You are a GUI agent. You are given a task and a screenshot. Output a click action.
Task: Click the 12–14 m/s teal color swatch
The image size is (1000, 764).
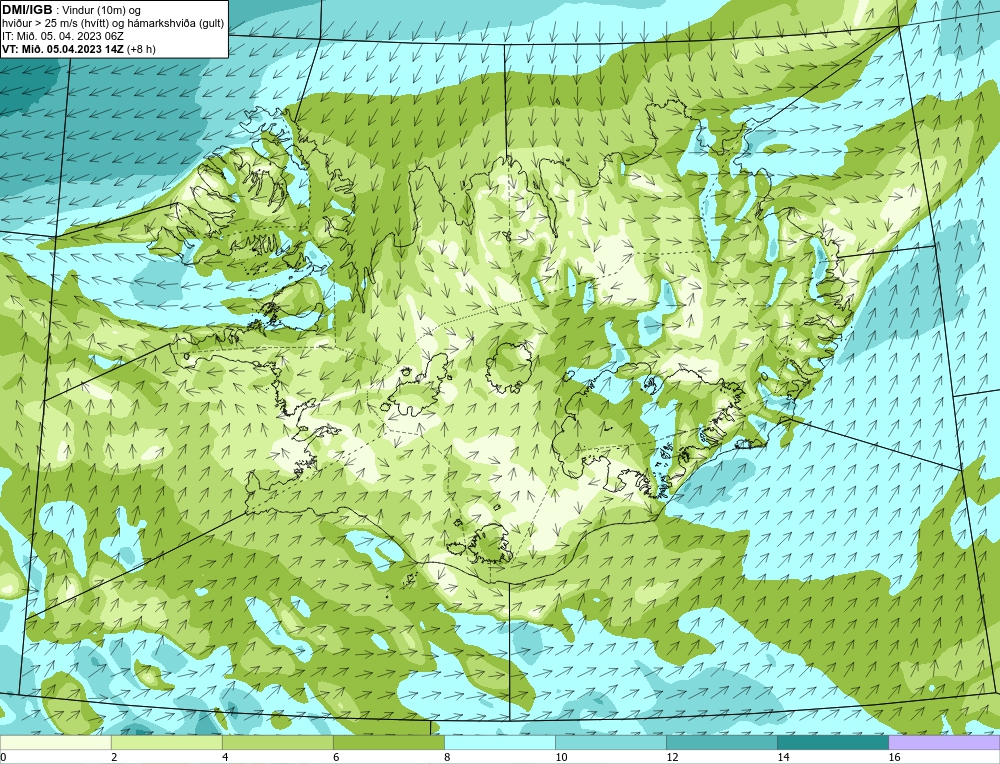pyautogui.click(x=722, y=743)
